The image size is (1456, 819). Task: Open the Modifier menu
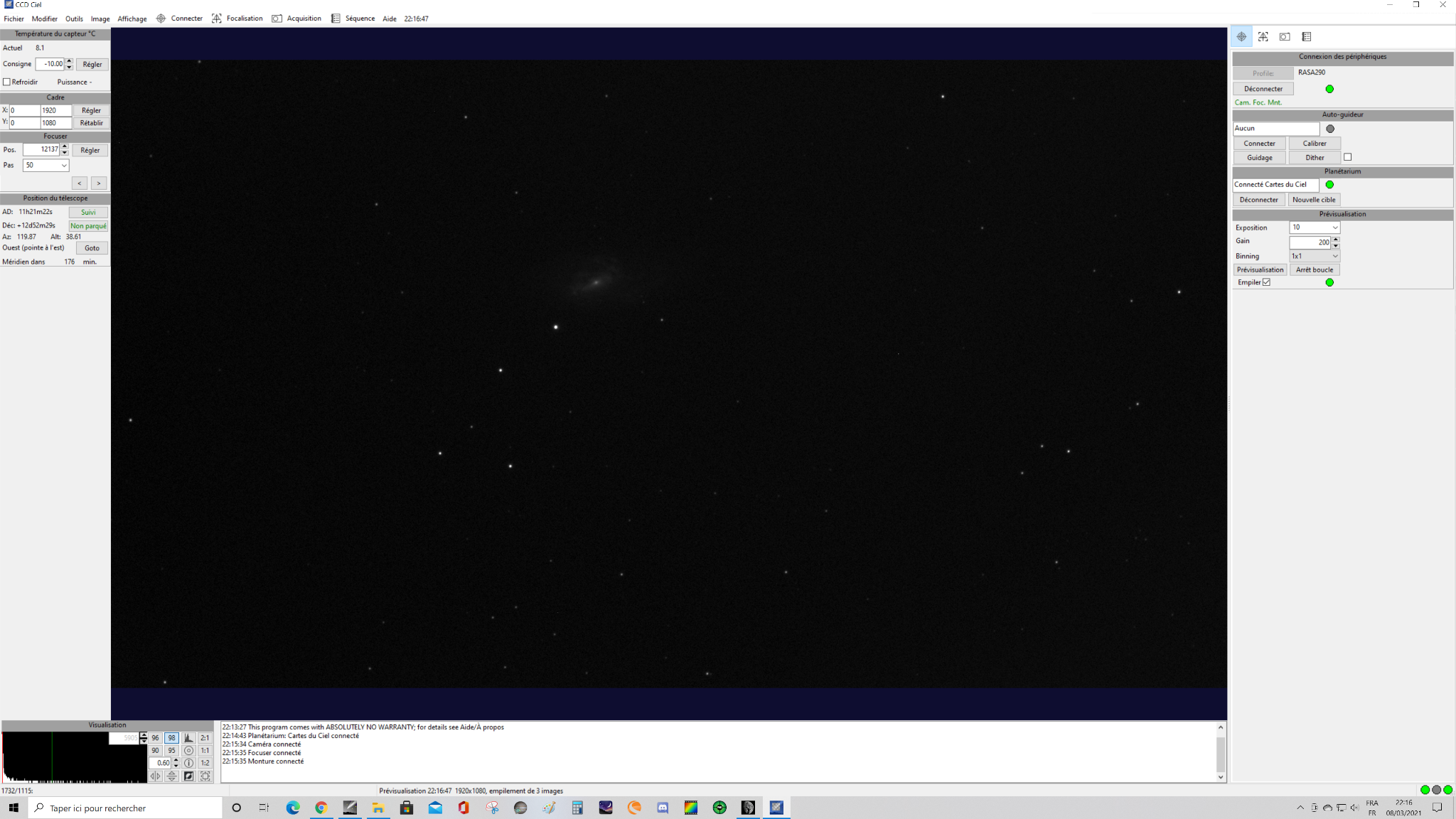[45, 18]
